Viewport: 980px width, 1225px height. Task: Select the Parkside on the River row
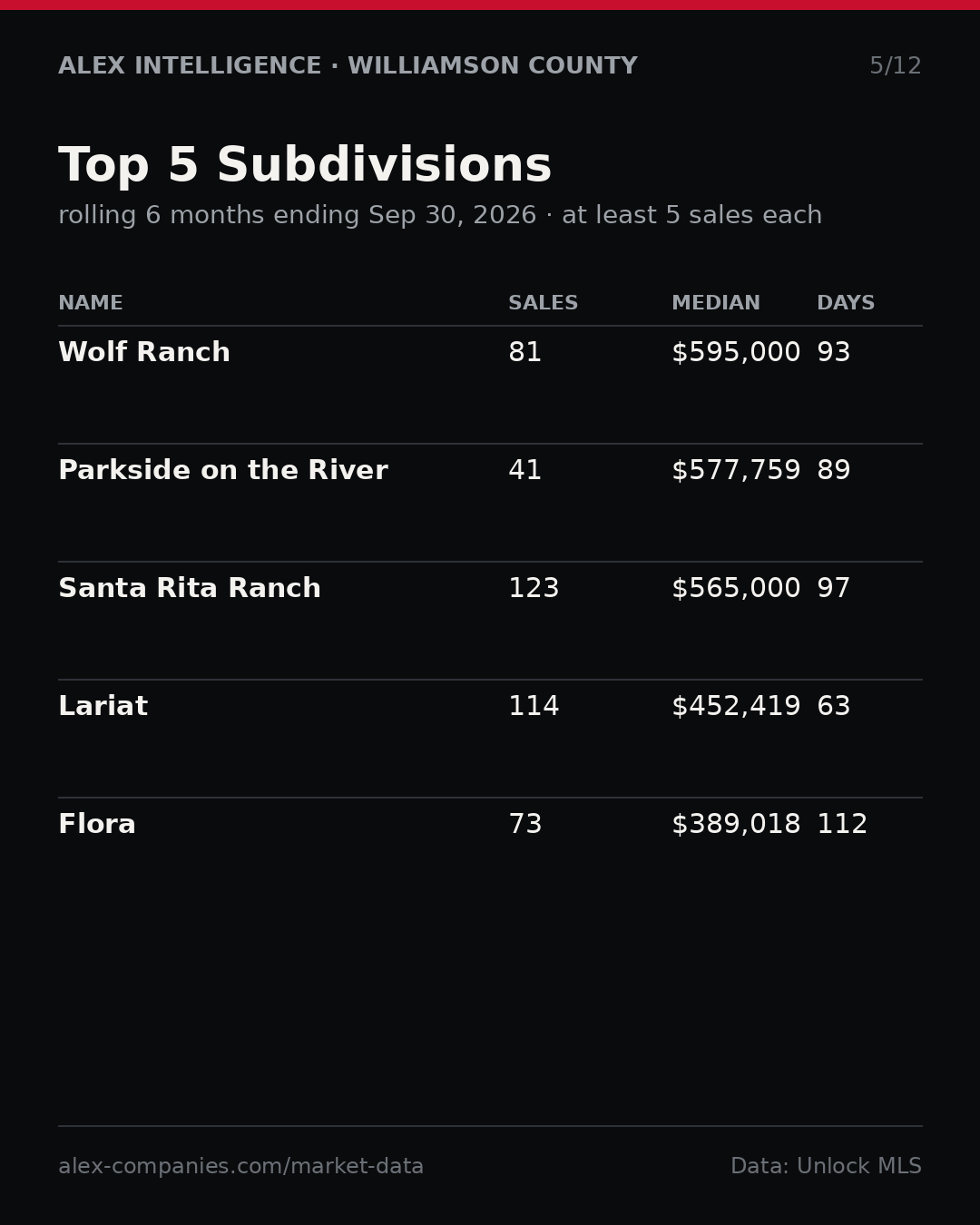point(490,503)
